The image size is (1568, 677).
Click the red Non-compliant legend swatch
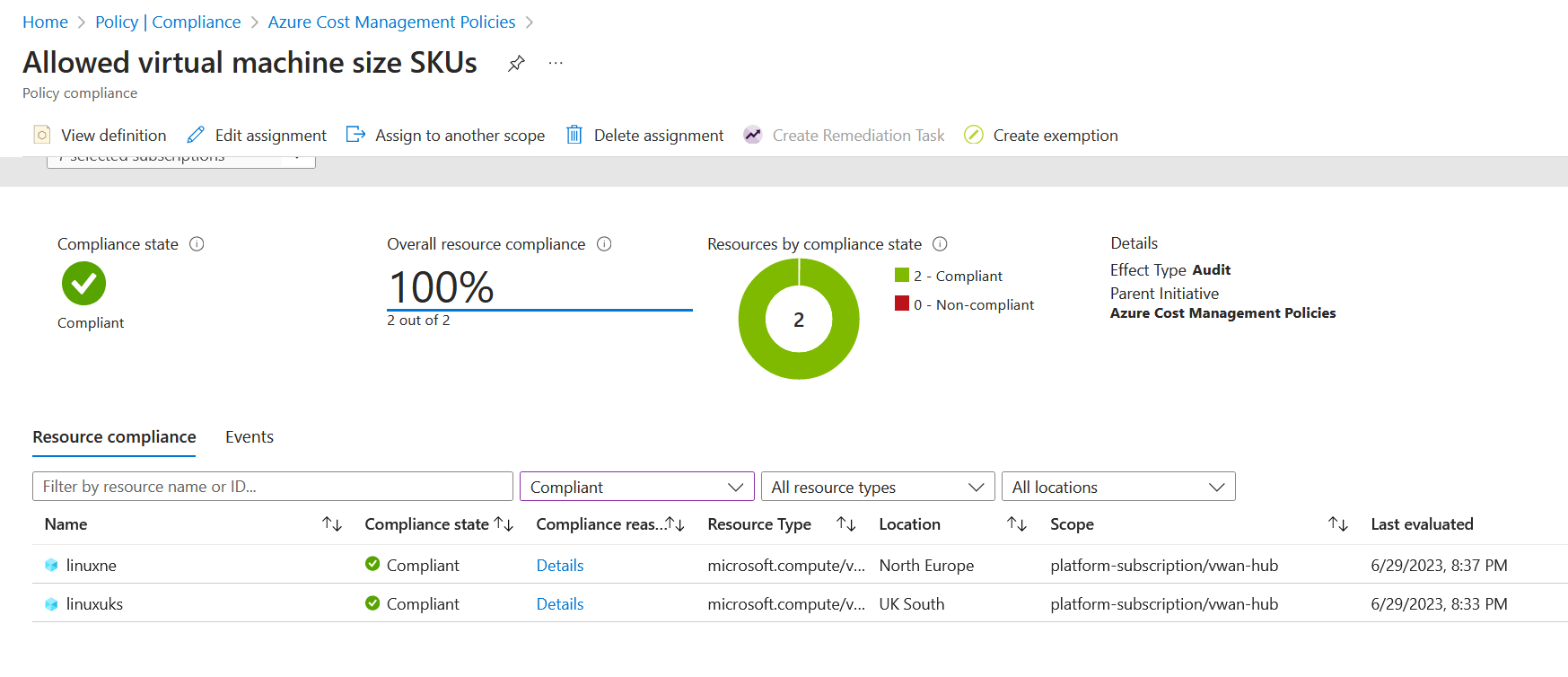(x=902, y=303)
